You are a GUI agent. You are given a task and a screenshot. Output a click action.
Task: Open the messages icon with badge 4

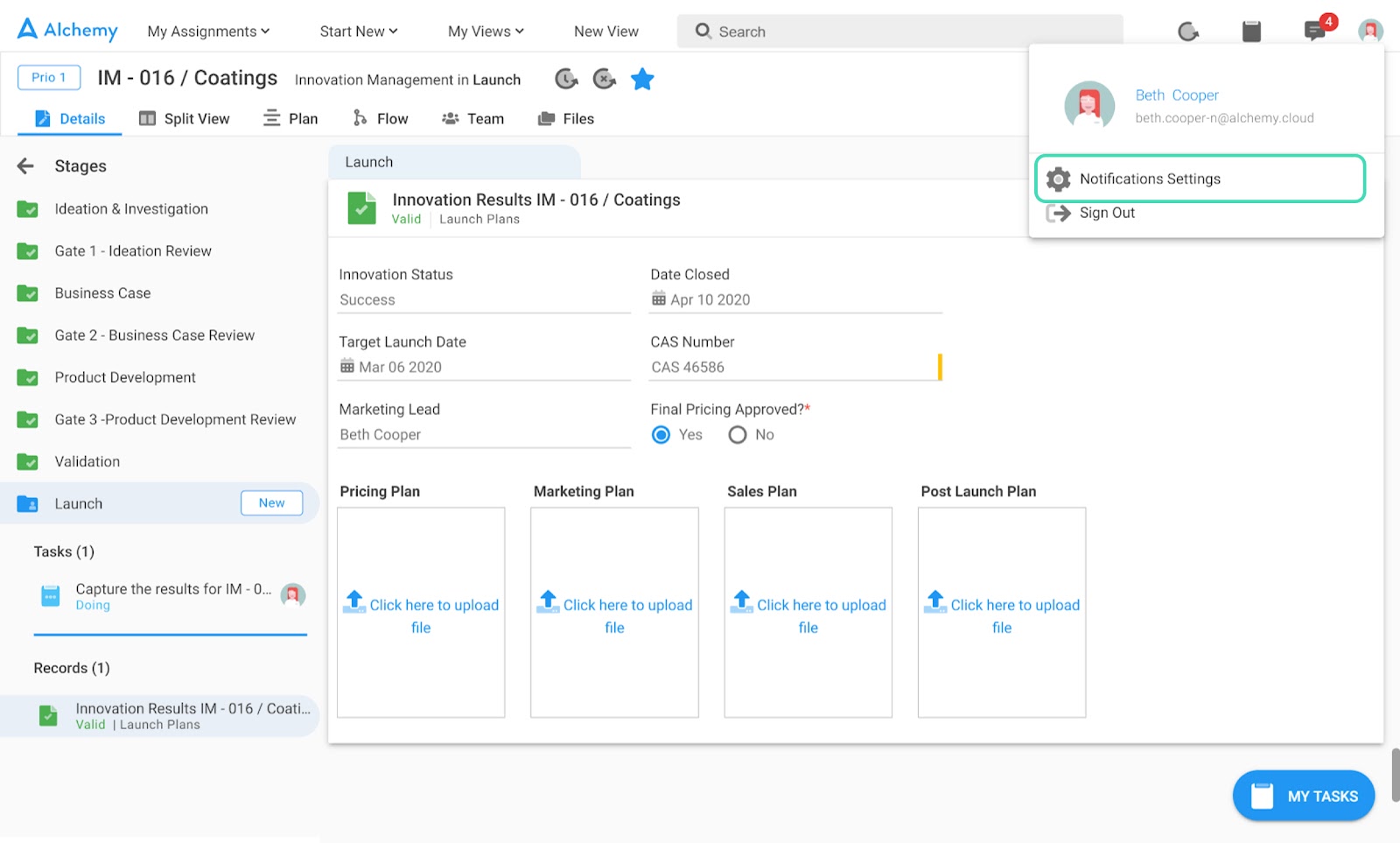(x=1314, y=32)
